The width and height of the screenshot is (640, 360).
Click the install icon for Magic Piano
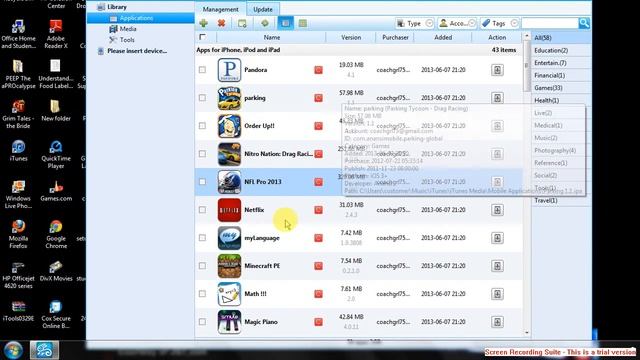coord(497,322)
